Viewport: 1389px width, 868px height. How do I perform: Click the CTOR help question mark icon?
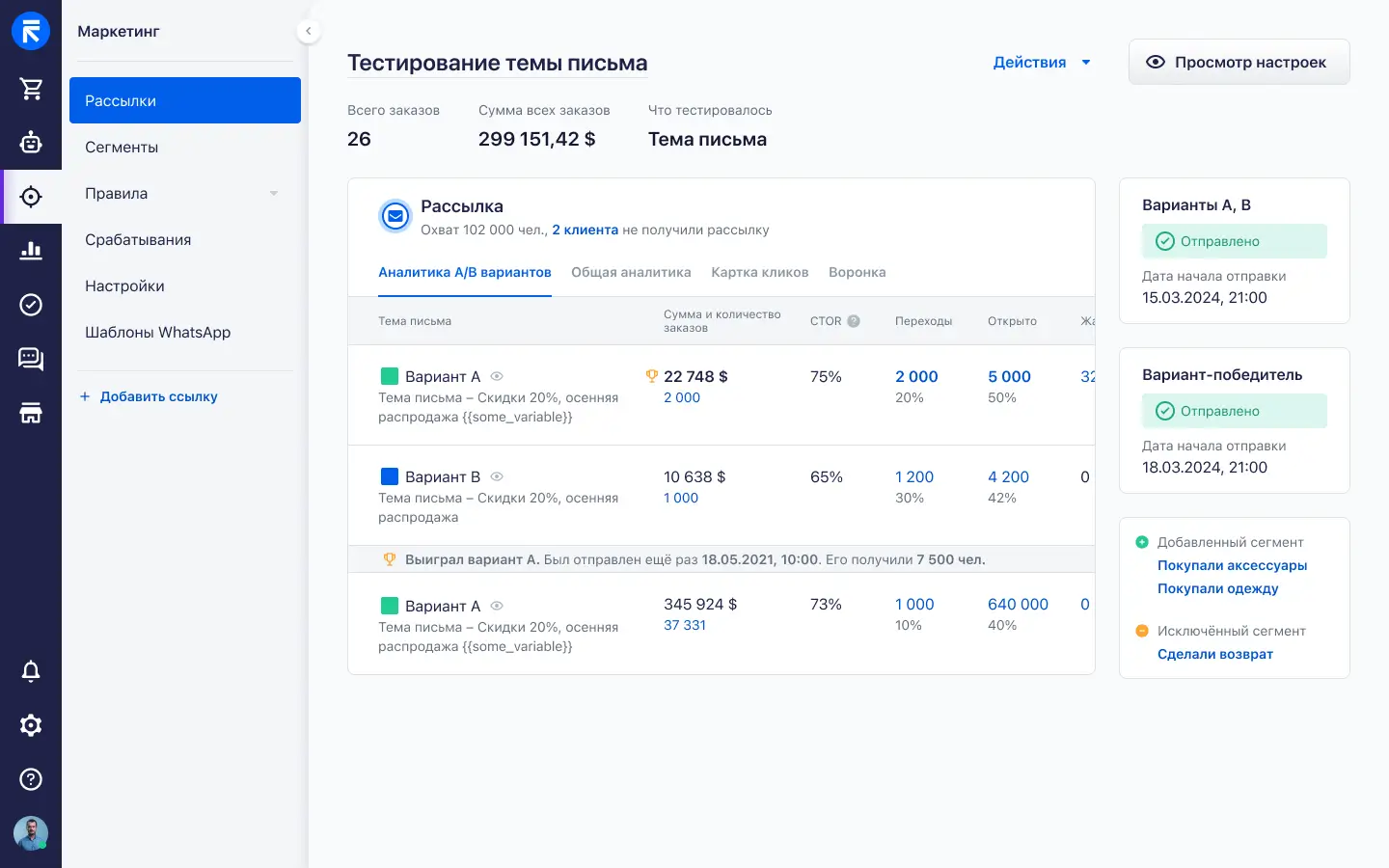click(854, 321)
